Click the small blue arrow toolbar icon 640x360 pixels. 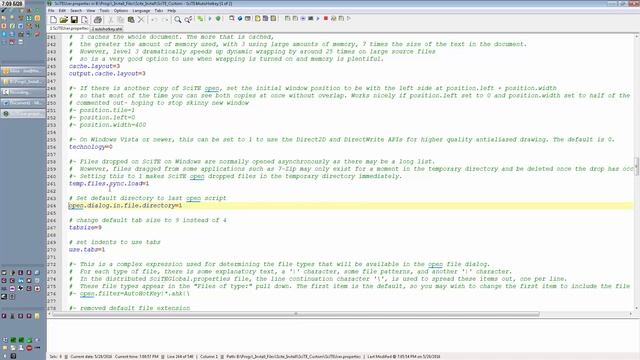point(210,18)
